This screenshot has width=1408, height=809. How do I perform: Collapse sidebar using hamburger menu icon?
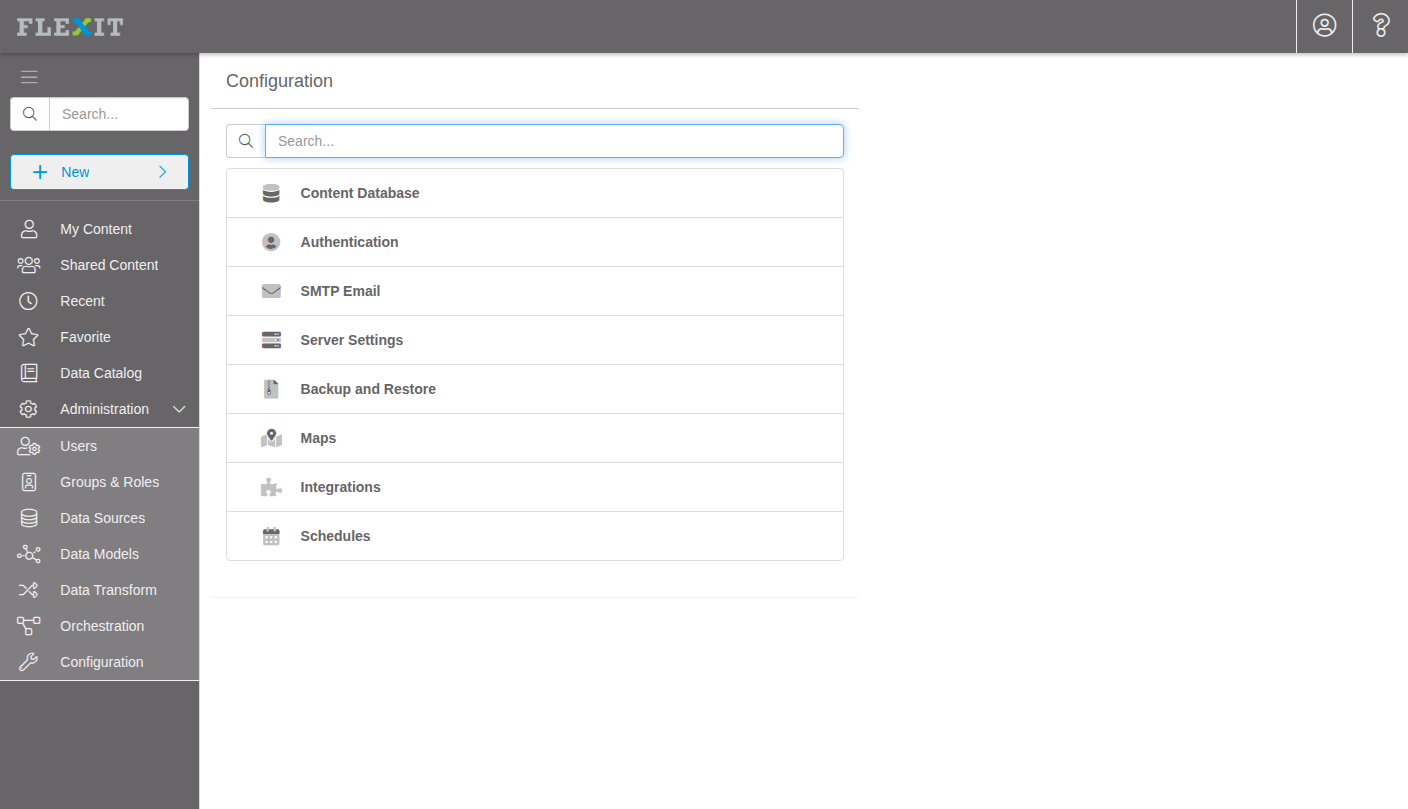click(29, 77)
